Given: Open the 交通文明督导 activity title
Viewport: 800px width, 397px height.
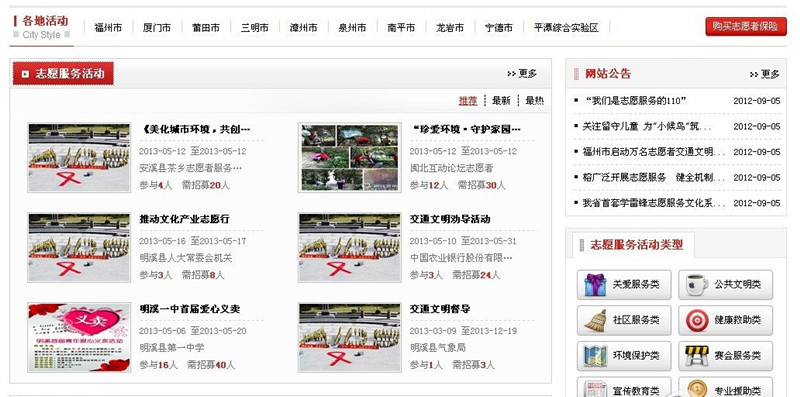Looking at the screenshot, I should pos(440,309).
